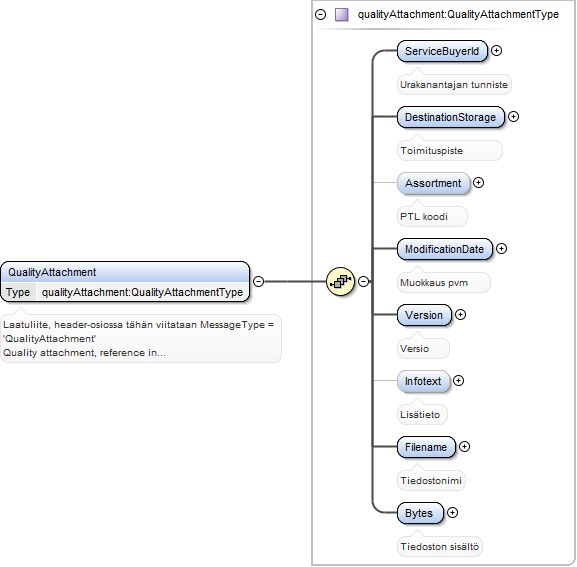
Task: Select the Infotext element box
Action: point(424,381)
